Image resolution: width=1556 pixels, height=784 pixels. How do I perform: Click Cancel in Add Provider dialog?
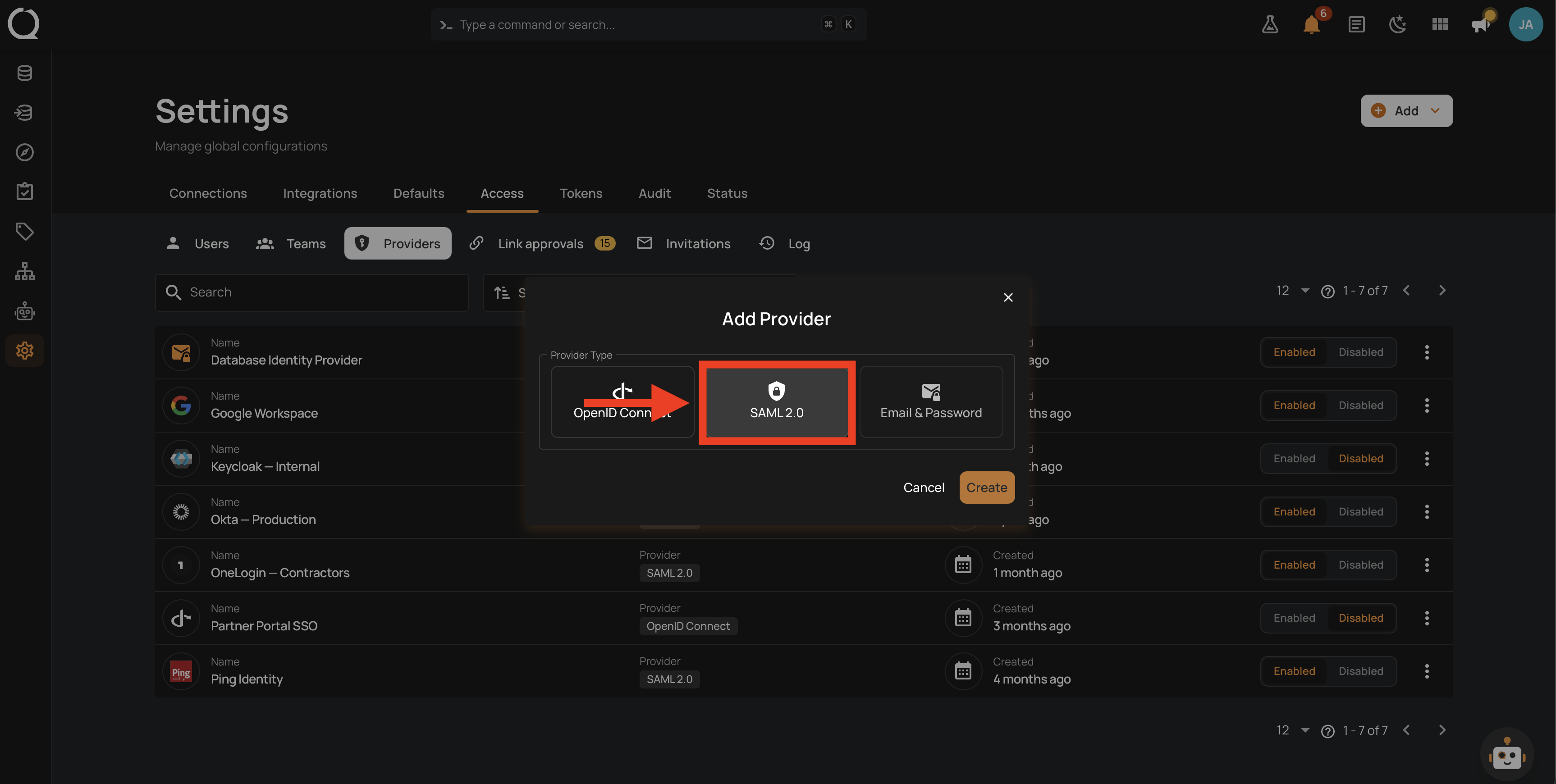point(924,488)
